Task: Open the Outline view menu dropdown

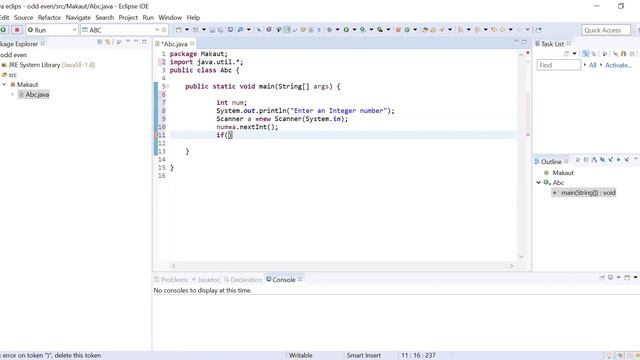Action: (x=636, y=160)
